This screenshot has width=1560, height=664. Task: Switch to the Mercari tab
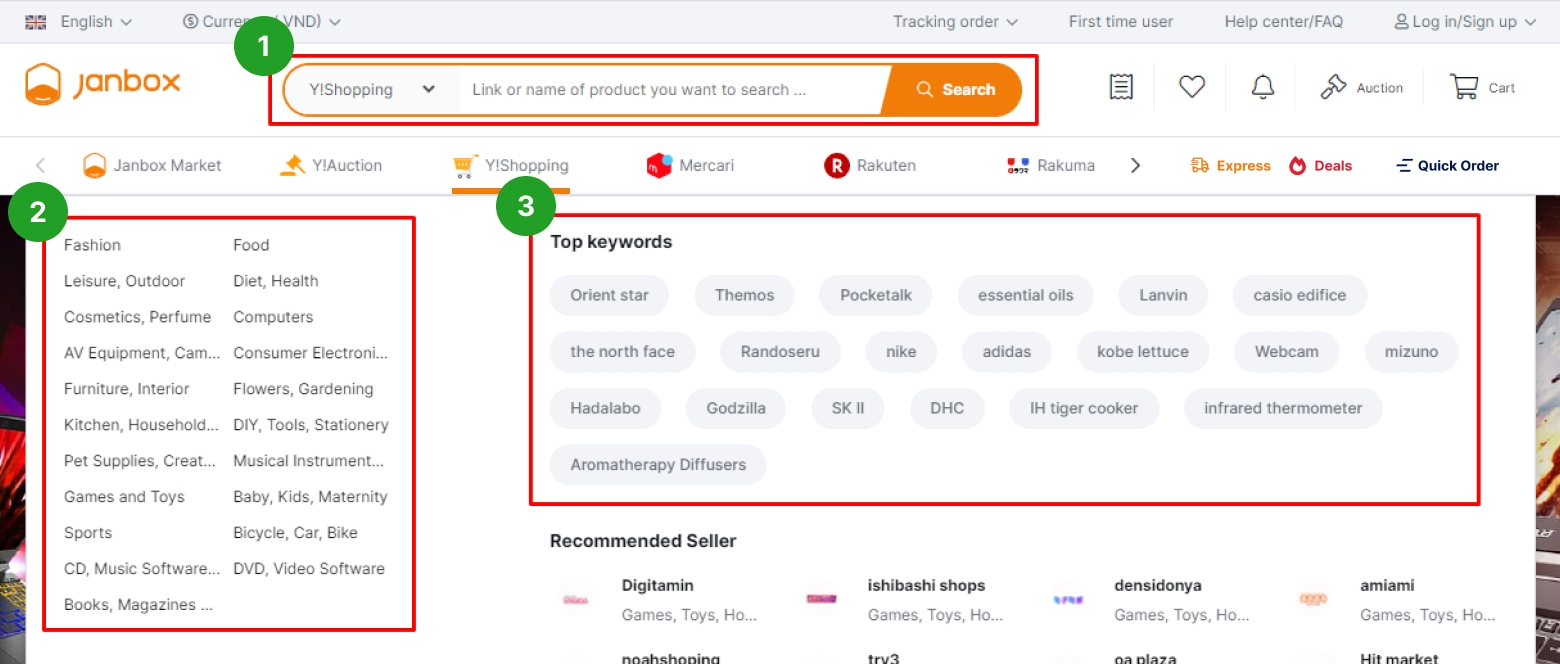pos(690,166)
